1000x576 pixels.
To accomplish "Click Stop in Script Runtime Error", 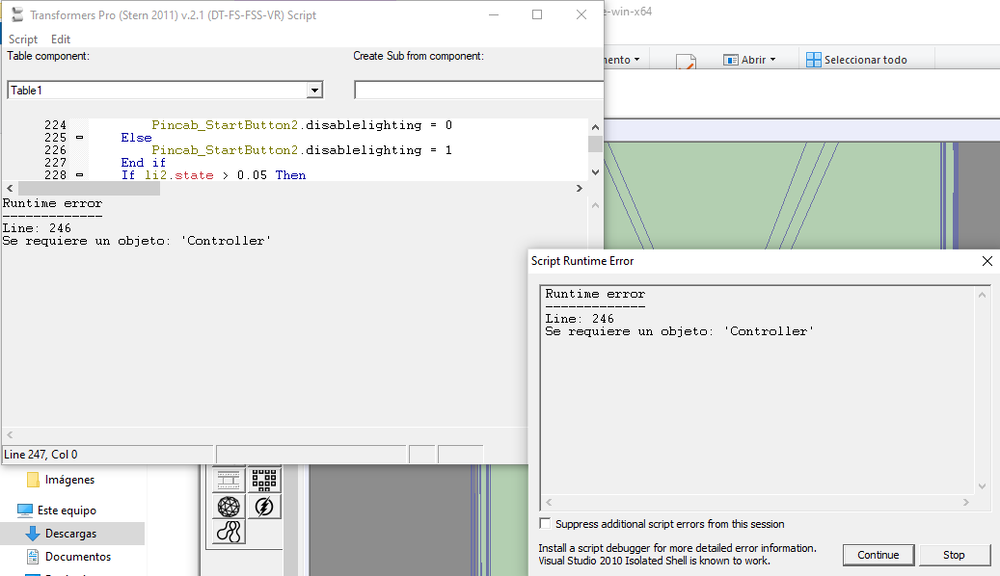I will [954, 555].
